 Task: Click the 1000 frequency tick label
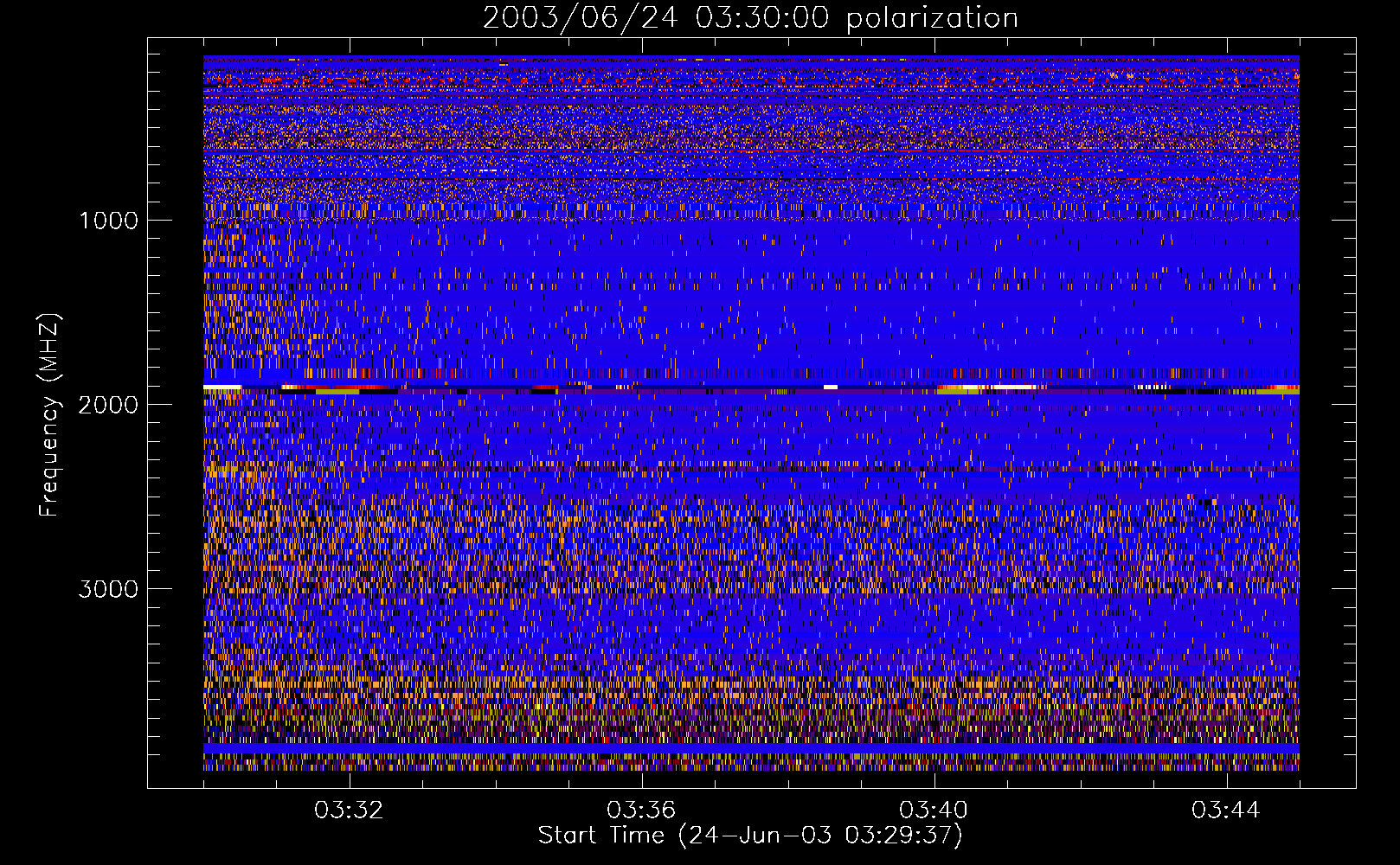pyautogui.click(x=109, y=221)
